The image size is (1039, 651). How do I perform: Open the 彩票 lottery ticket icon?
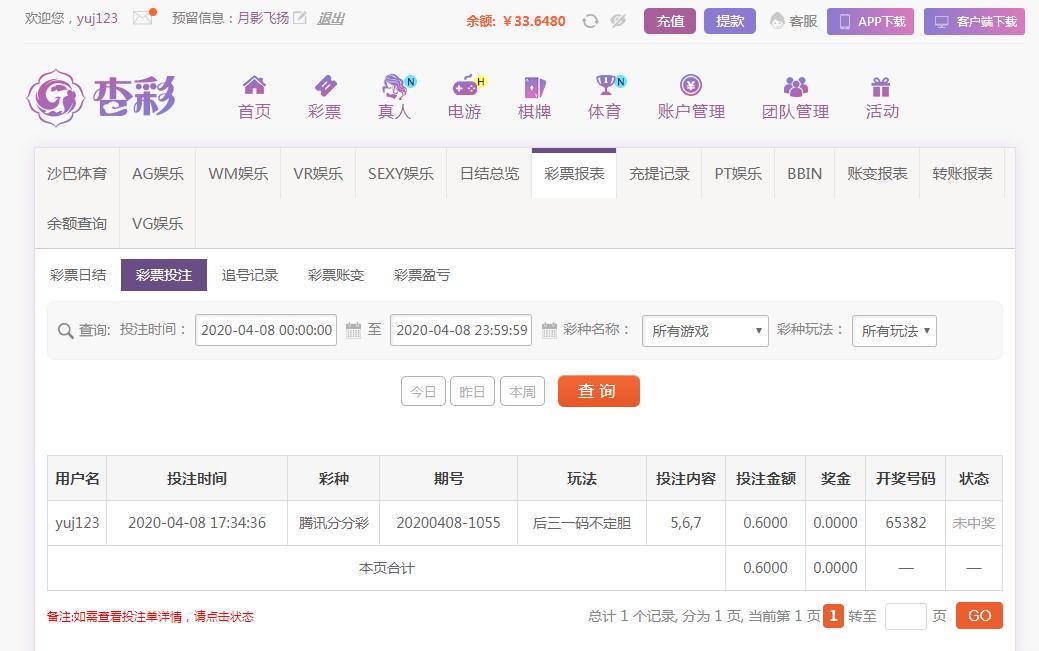(x=324, y=86)
